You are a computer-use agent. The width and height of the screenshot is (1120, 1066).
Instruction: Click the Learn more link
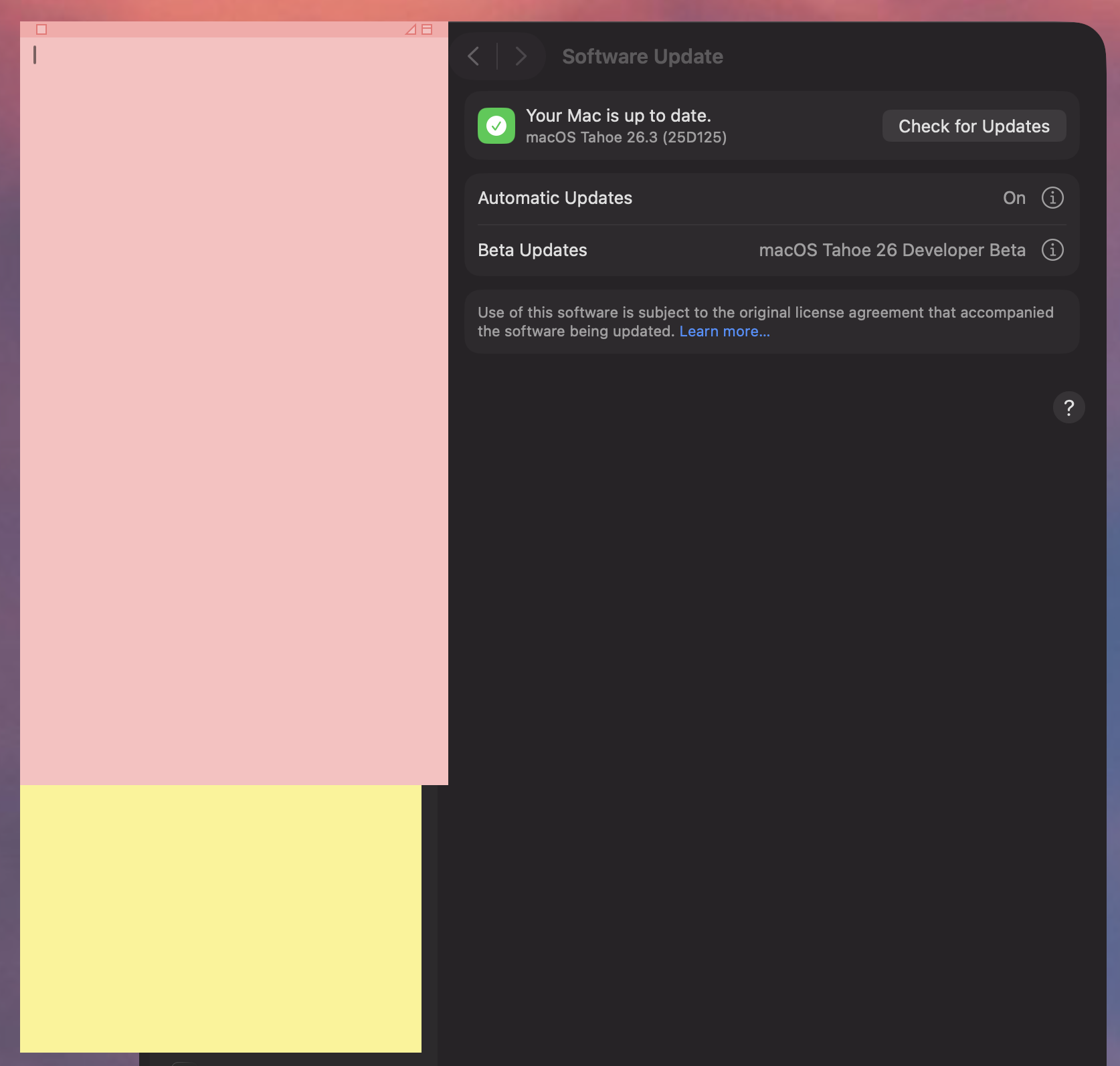(x=725, y=332)
